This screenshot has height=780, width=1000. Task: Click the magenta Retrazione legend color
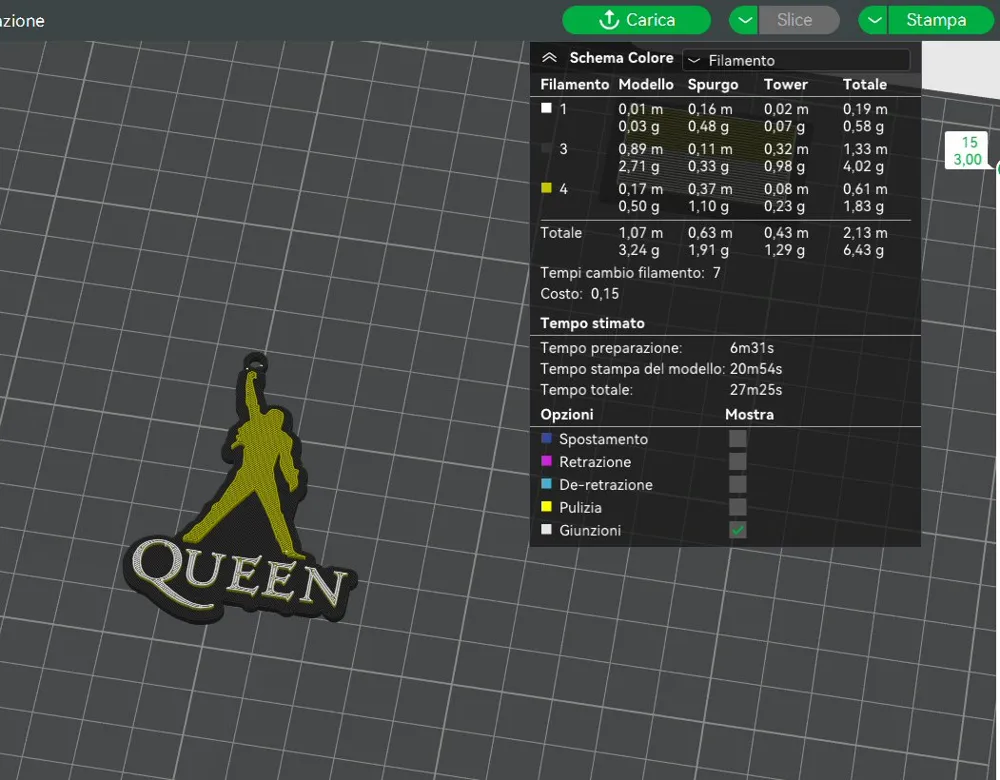547,461
